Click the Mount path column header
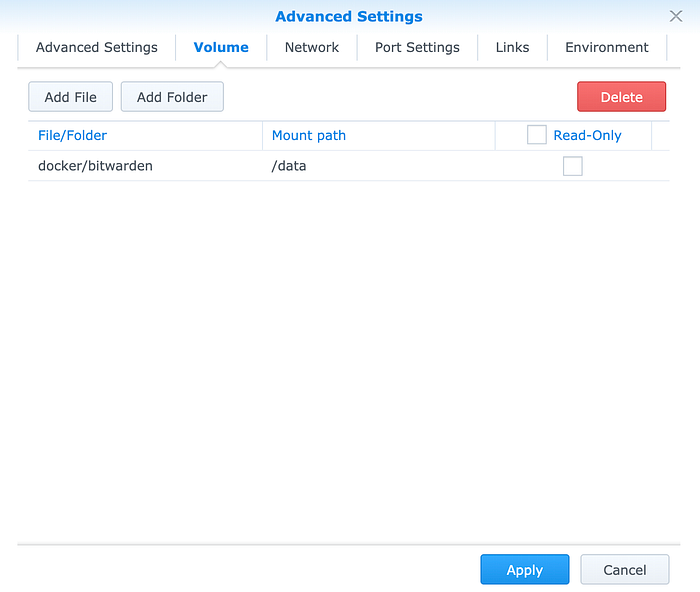The image size is (700, 592). point(309,135)
